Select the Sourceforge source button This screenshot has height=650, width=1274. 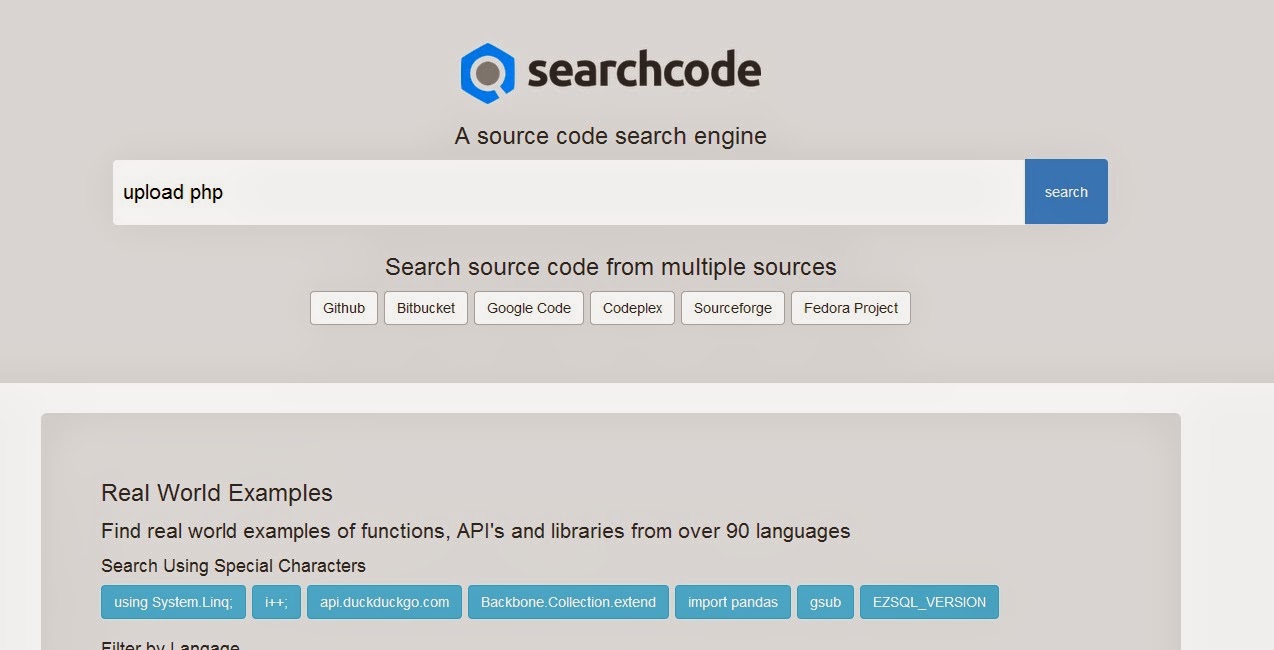pyautogui.click(x=733, y=308)
